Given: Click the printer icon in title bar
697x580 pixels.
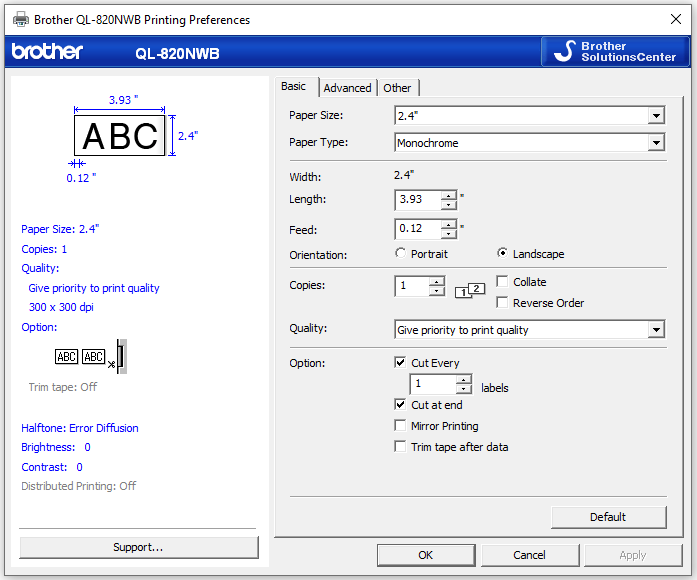Looking at the screenshot, I should pos(20,20).
